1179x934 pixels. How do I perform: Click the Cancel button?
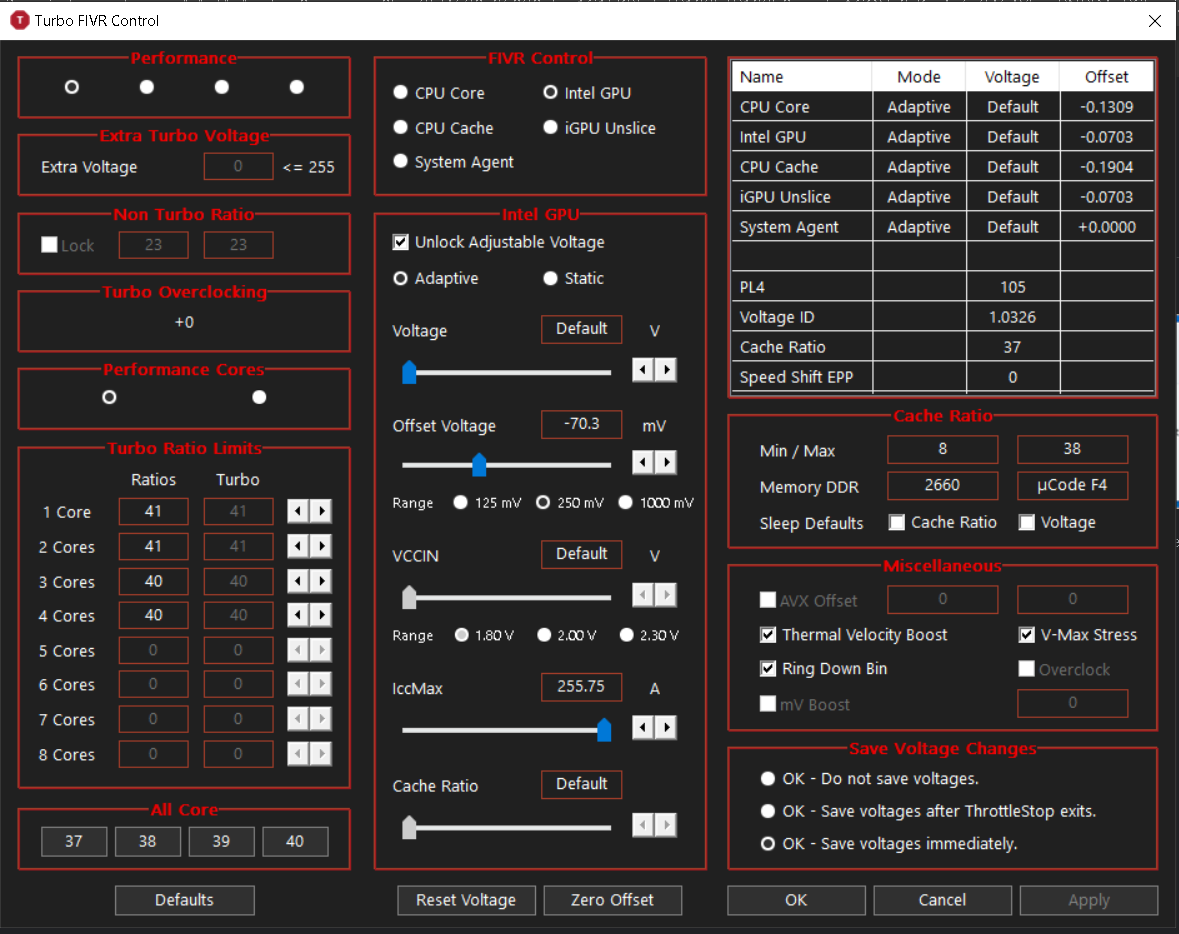coord(942,900)
